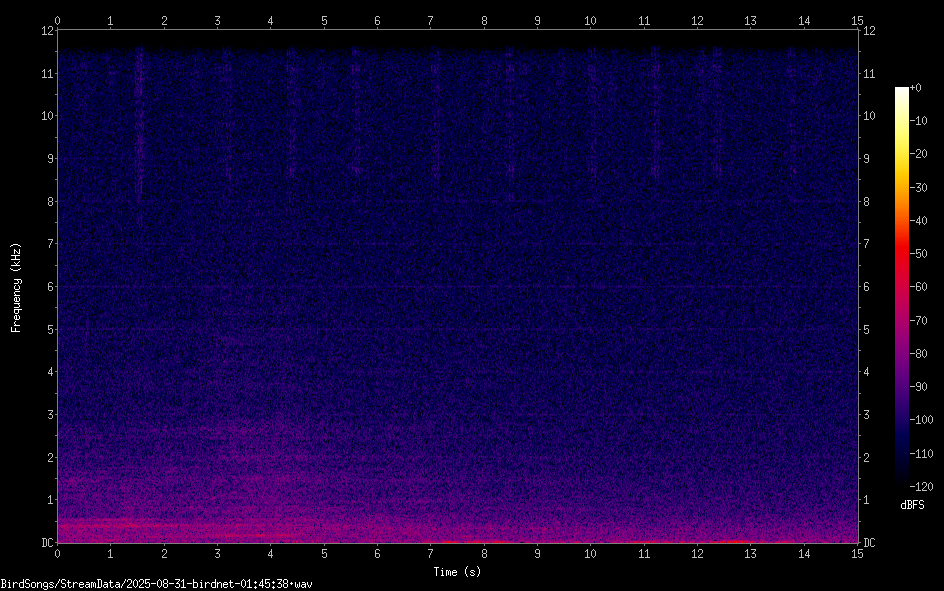This screenshot has height=591, width=944.
Task: Click the '15' tick on the bottom time axis
Action: 857,553
